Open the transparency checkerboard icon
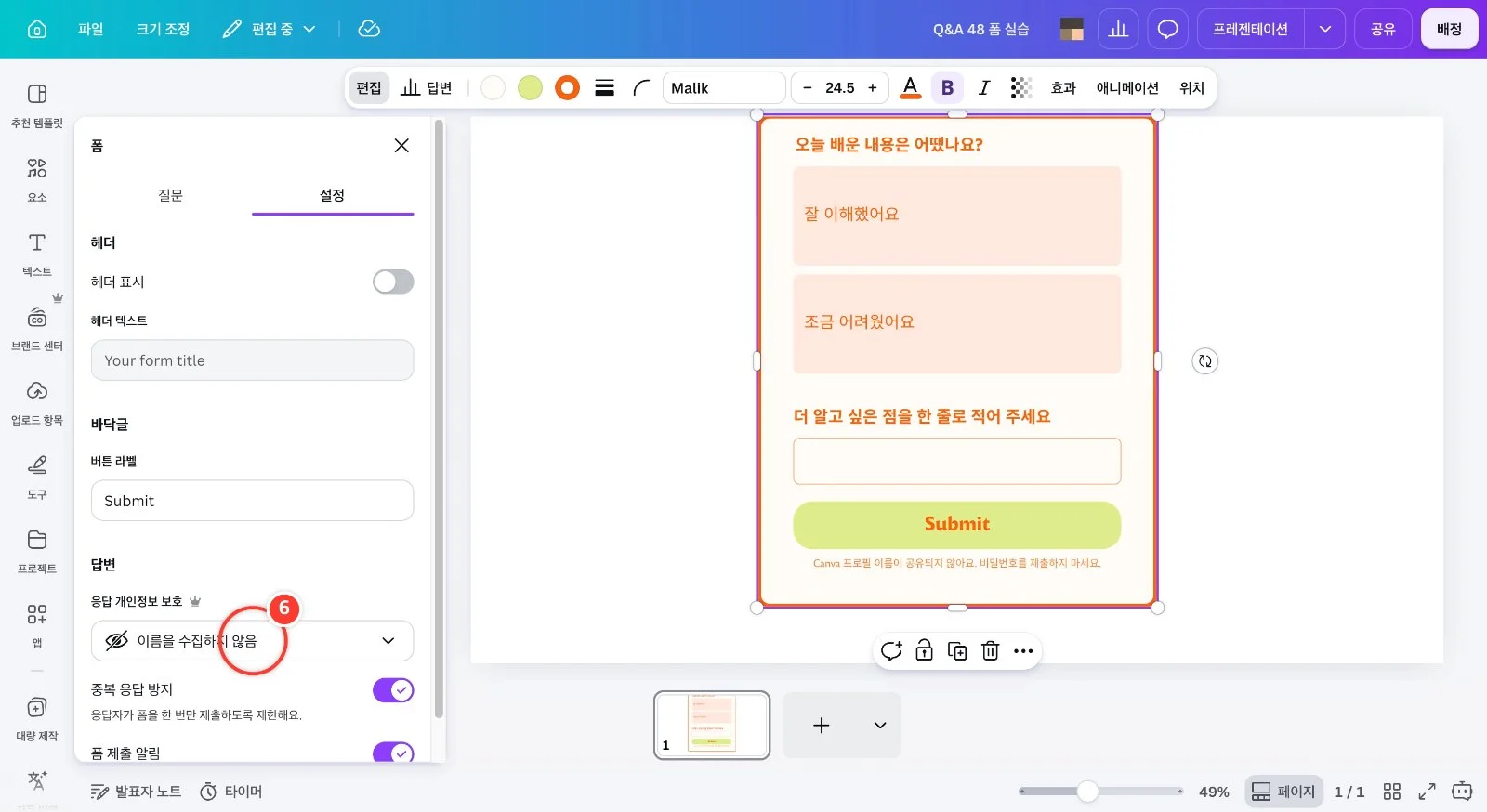 [1020, 88]
